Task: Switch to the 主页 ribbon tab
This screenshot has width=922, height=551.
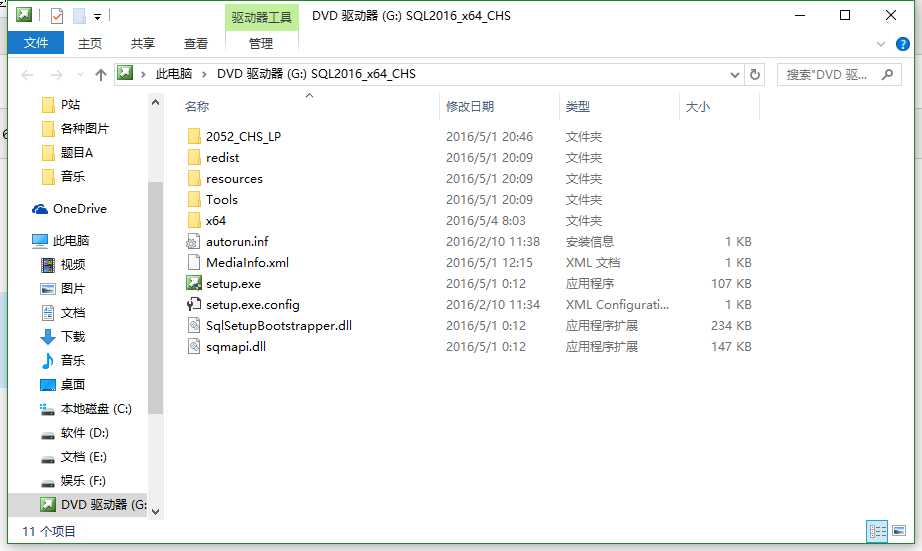Action: (x=90, y=44)
